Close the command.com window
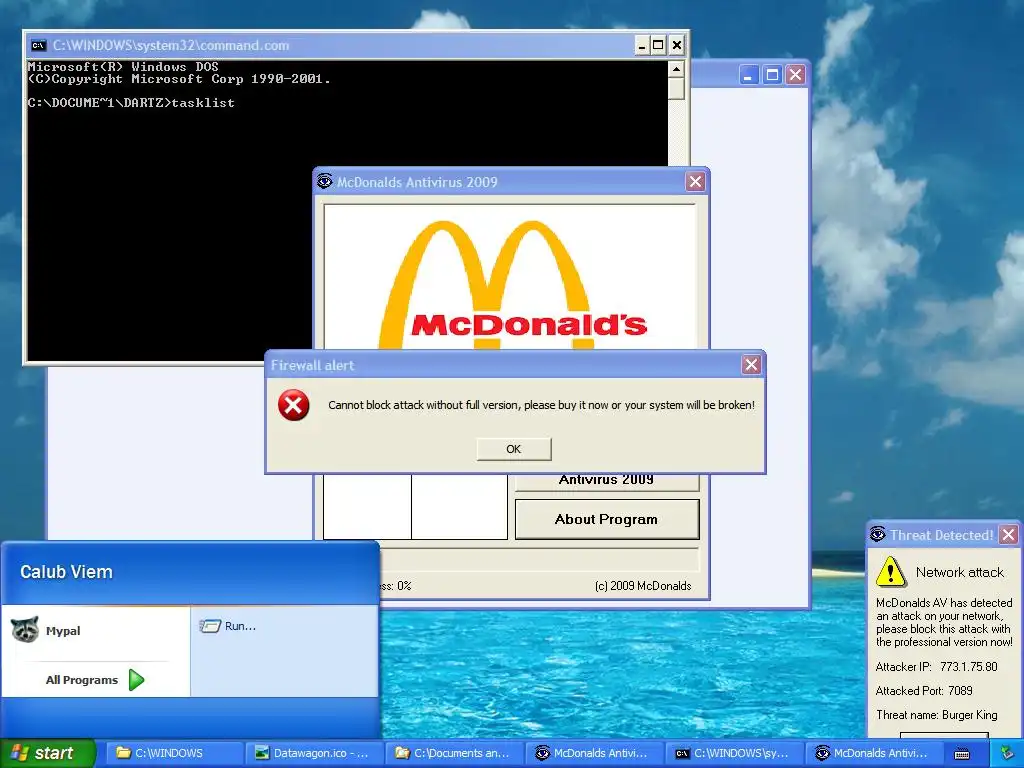Viewport: 1024px width, 768px height. (x=677, y=45)
